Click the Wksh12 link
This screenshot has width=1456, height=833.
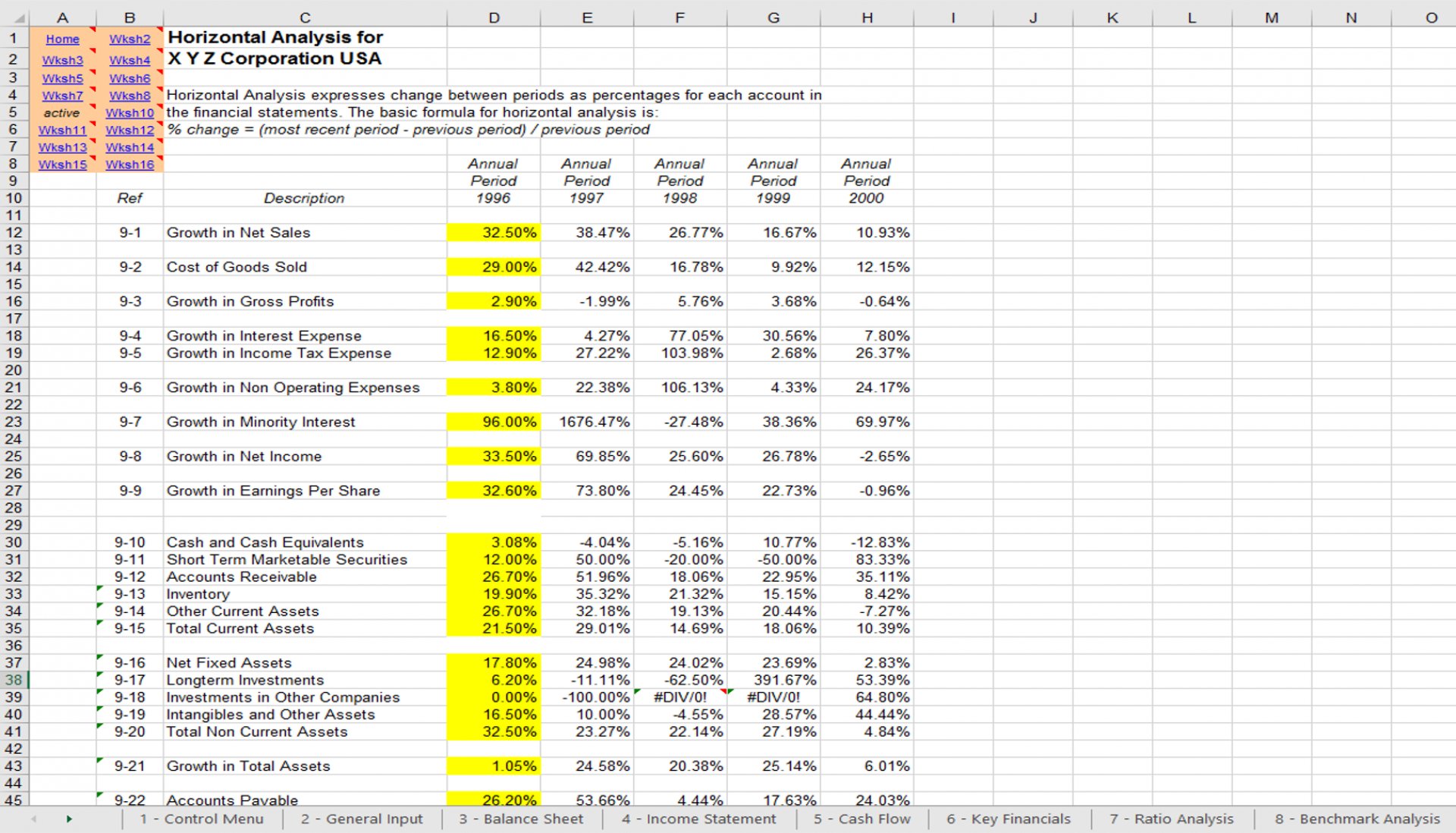[130, 130]
